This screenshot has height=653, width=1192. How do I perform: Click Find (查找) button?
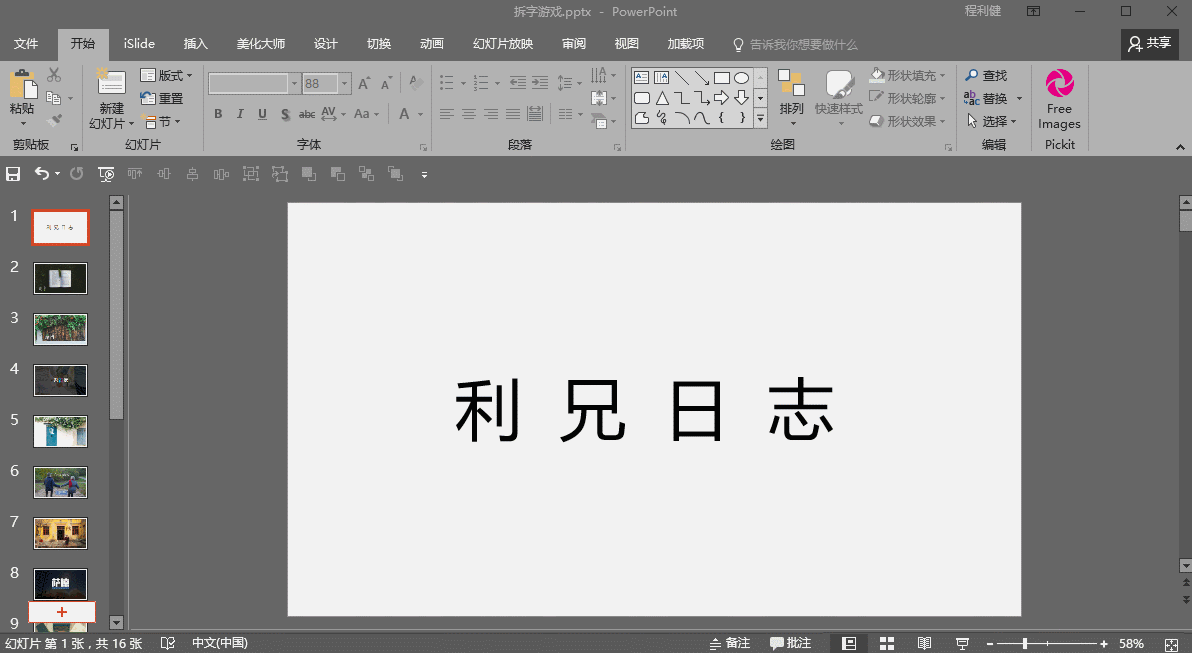(986, 75)
